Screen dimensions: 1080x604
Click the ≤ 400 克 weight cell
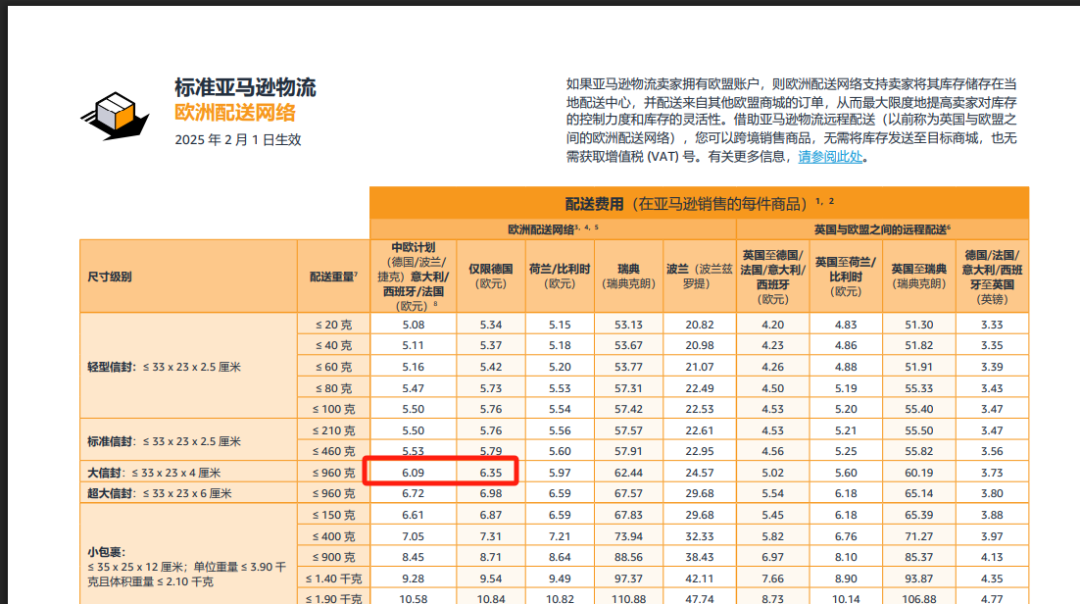click(333, 536)
